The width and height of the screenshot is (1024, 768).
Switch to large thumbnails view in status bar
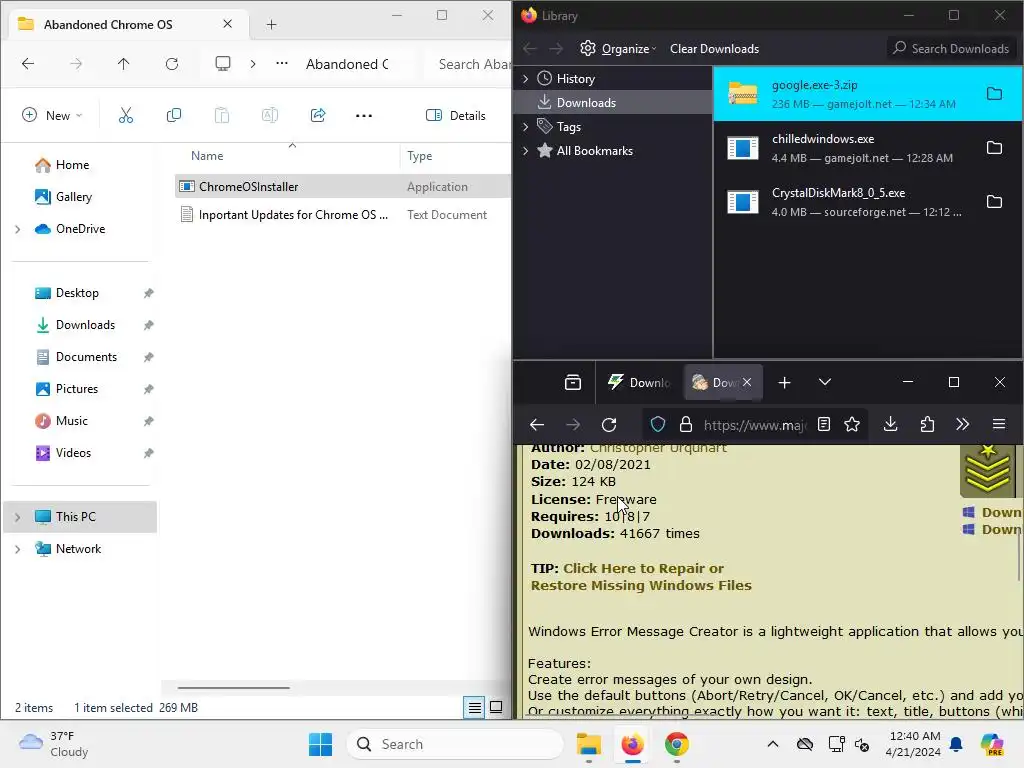[x=496, y=707]
